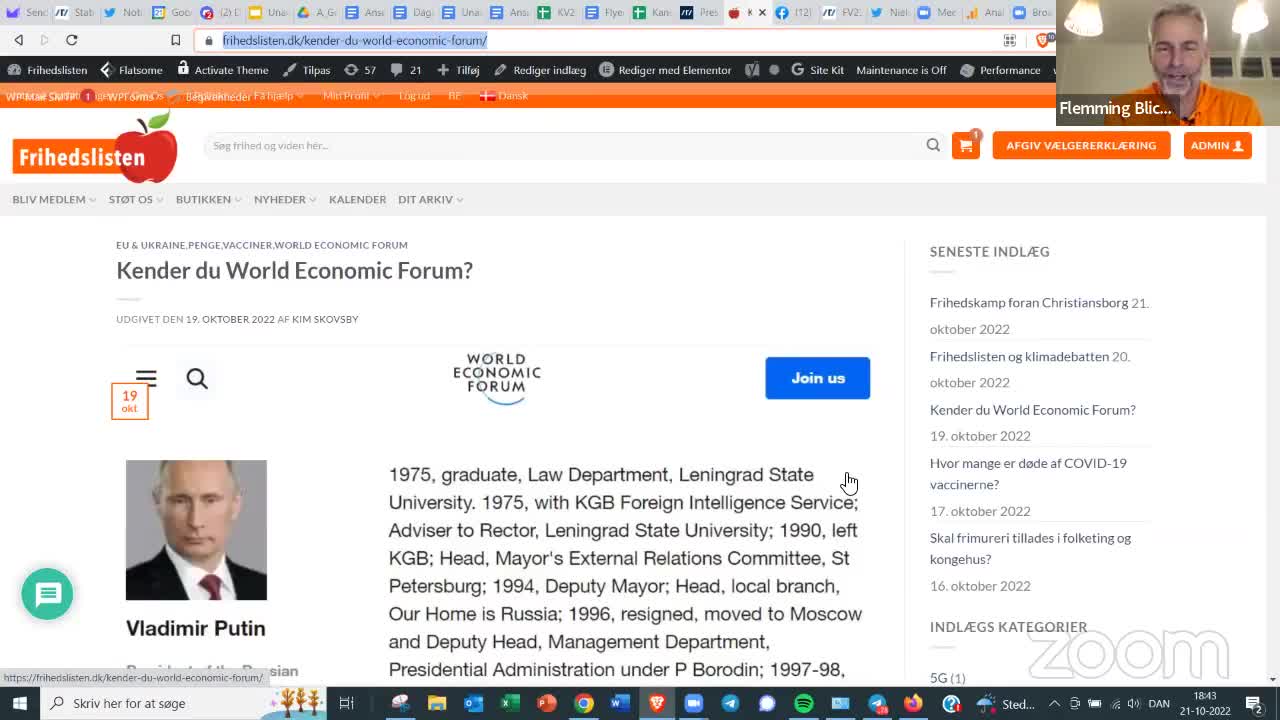Click Activate Theme in admin bar

[222, 70]
